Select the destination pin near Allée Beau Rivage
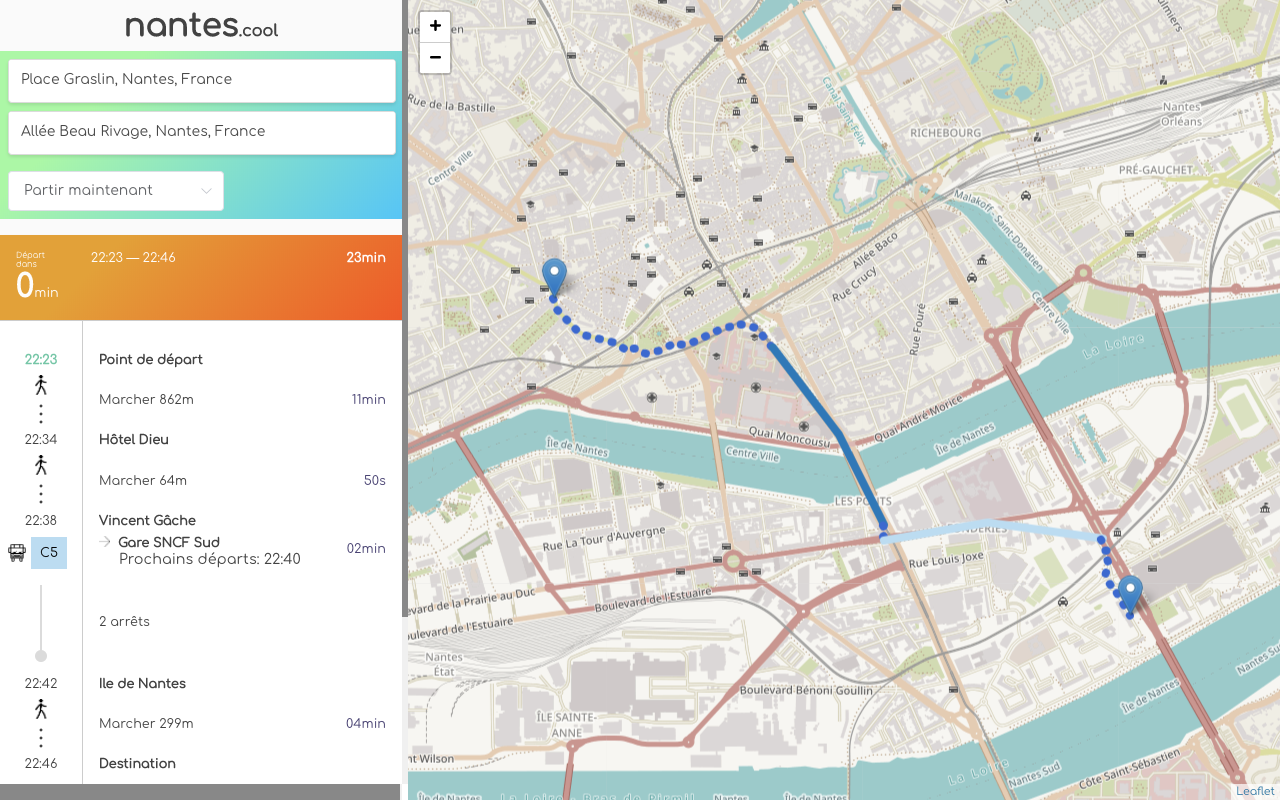Screen dimensions: 1280x800 coord(1130,595)
